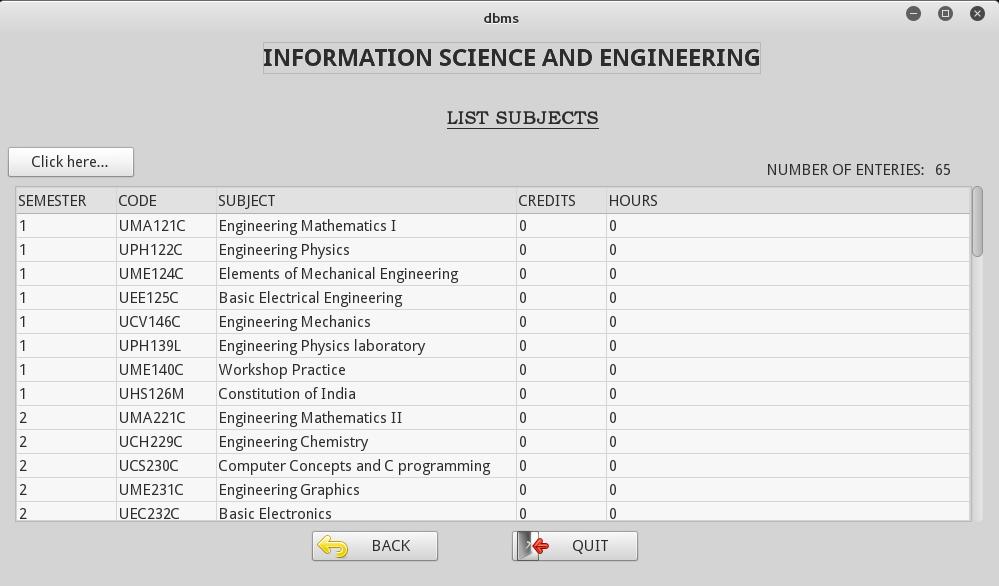The width and height of the screenshot is (999, 586).
Task: Select the UPH122C Engineering Physics row
Action: coord(492,250)
